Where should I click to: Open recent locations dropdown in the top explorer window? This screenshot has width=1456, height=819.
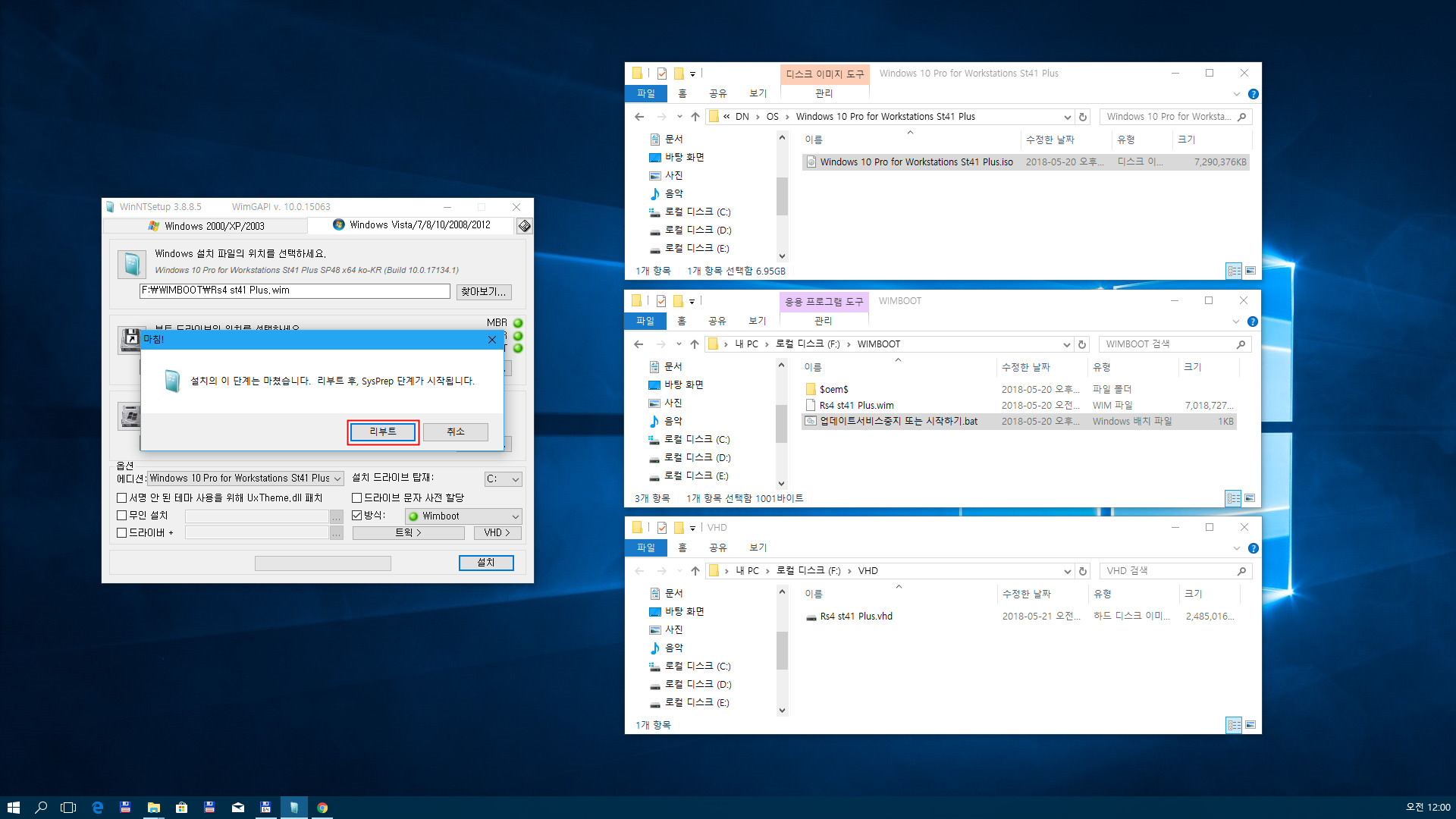679,117
